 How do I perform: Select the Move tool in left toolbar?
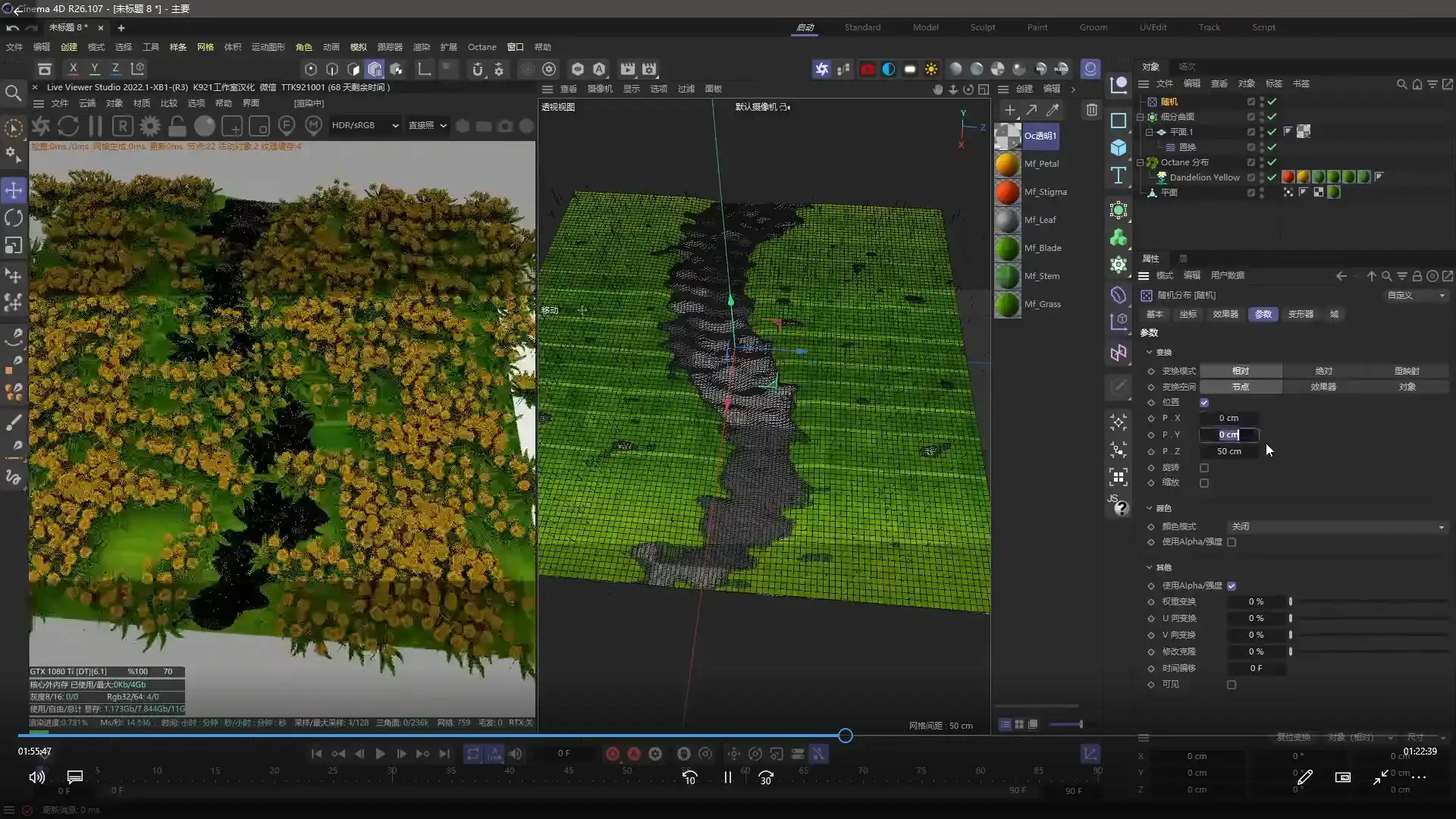tap(14, 190)
